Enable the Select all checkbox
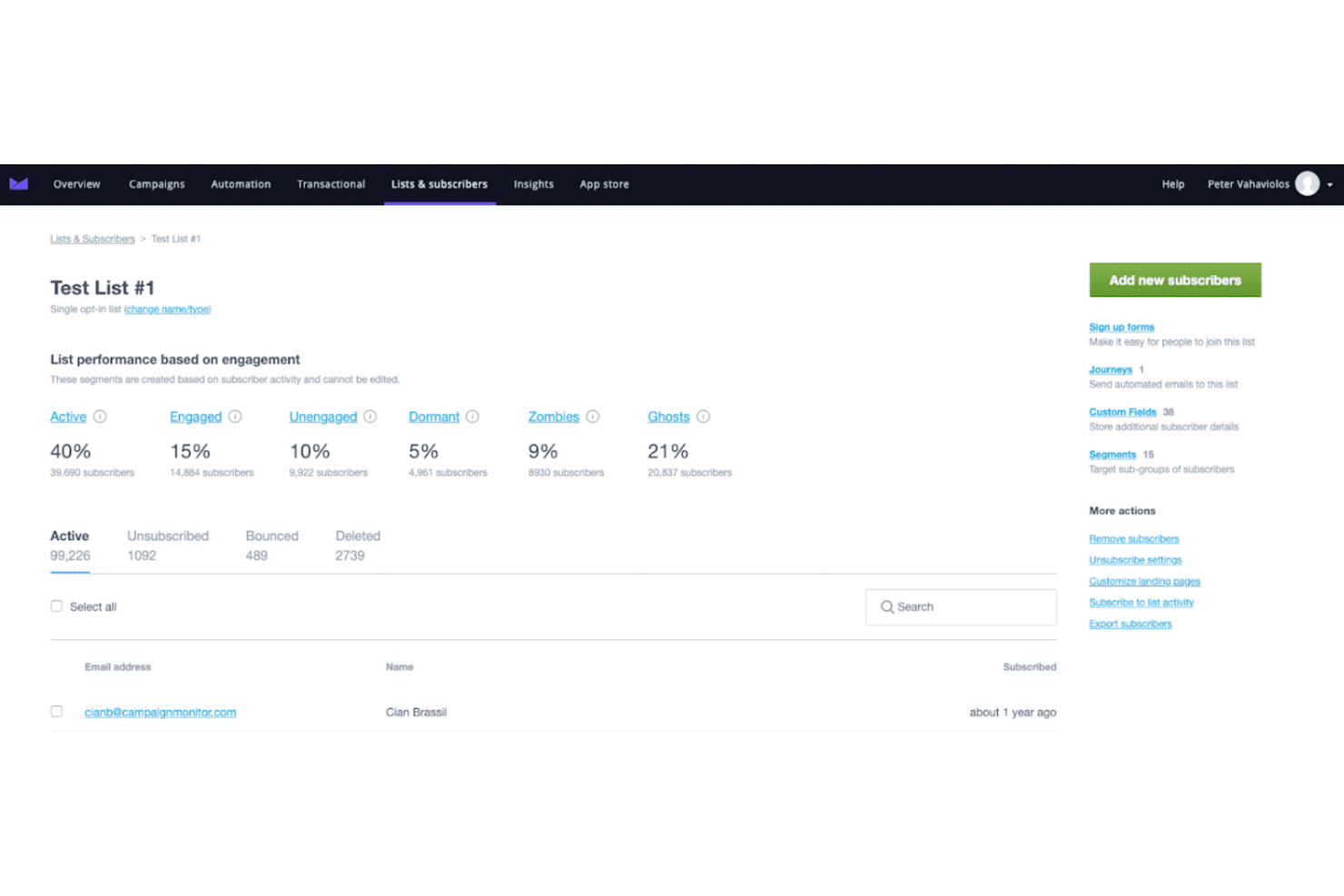The height and width of the screenshot is (896, 1344). click(x=56, y=606)
